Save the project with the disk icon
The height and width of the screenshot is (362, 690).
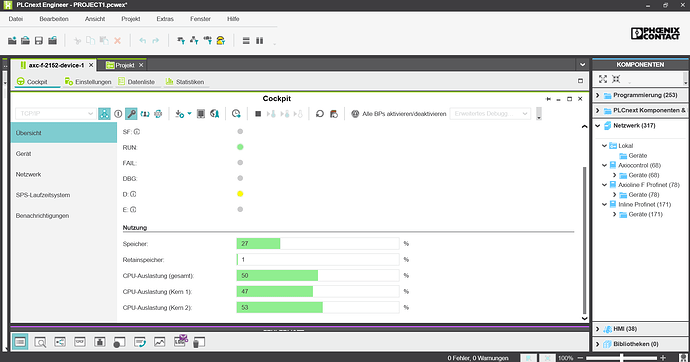coord(39,40)
